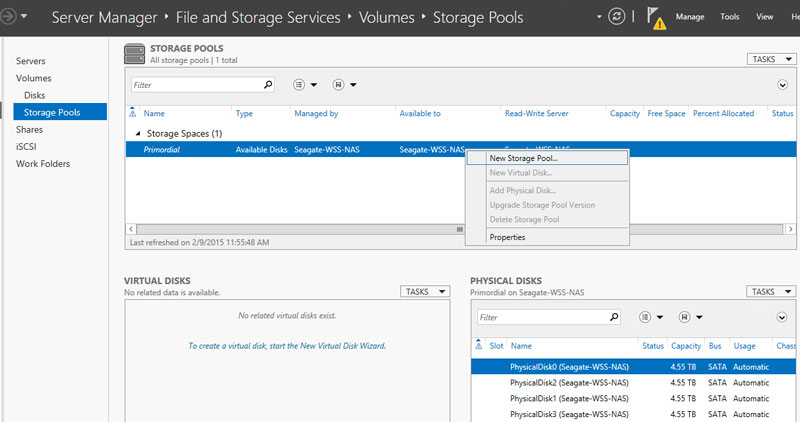Open the notifications flag with warning
Viewport: 800px width, 422px height.
(656, 17)
